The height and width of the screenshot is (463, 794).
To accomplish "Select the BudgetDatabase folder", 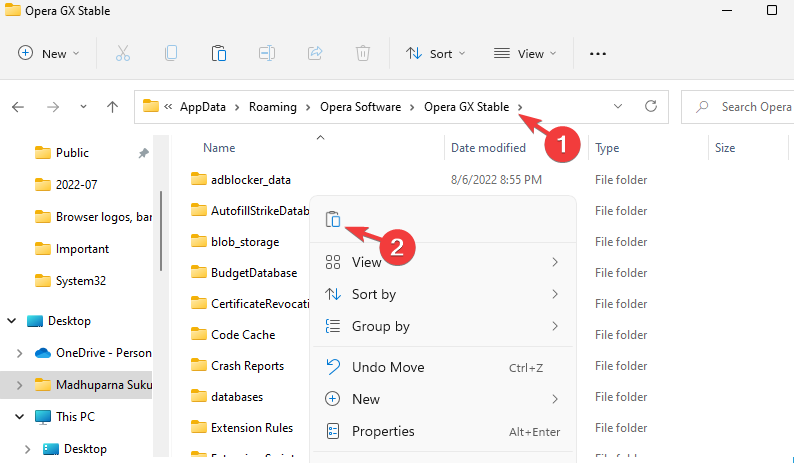I will click(x=254, y=273).
